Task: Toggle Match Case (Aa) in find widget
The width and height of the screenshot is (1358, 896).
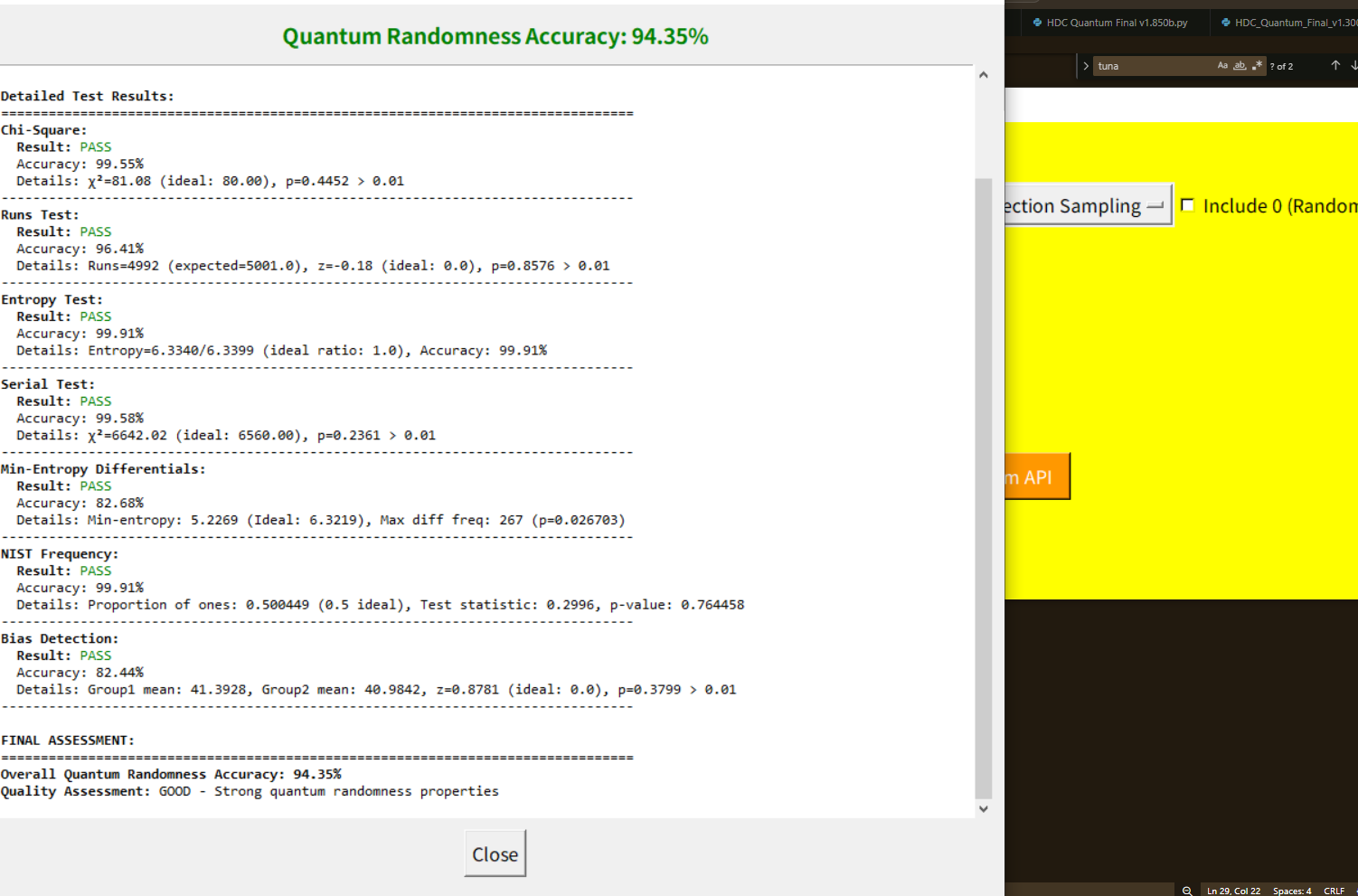Action: tap(1222, 66)
